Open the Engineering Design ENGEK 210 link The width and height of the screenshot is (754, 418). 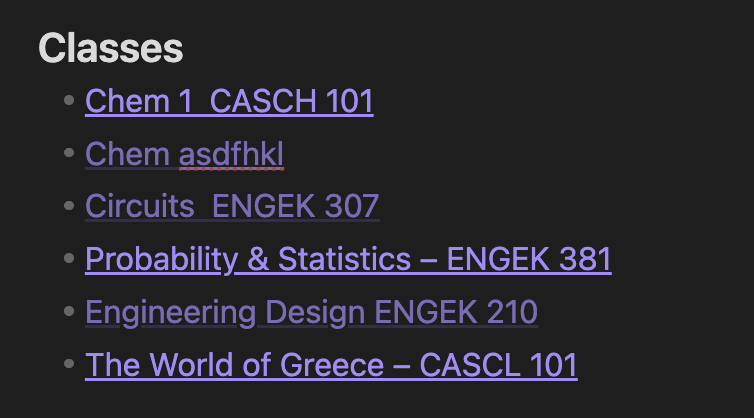click(312, 312)
